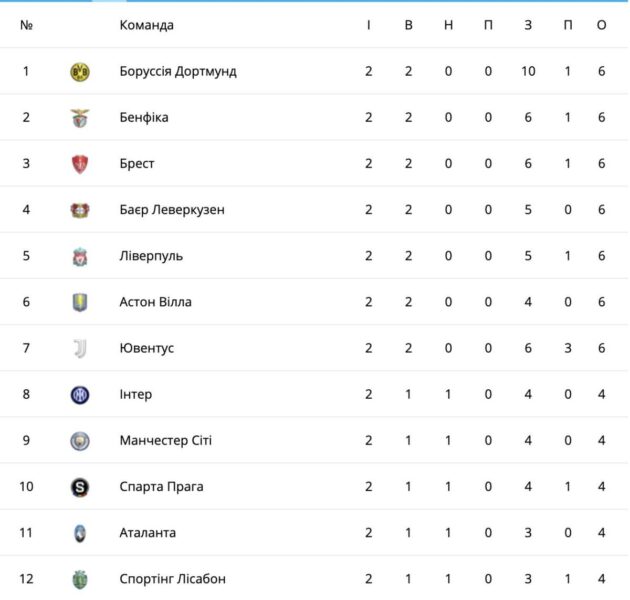Sort by the О points column header
The image size is (630, 600).
tap(601, 25)
